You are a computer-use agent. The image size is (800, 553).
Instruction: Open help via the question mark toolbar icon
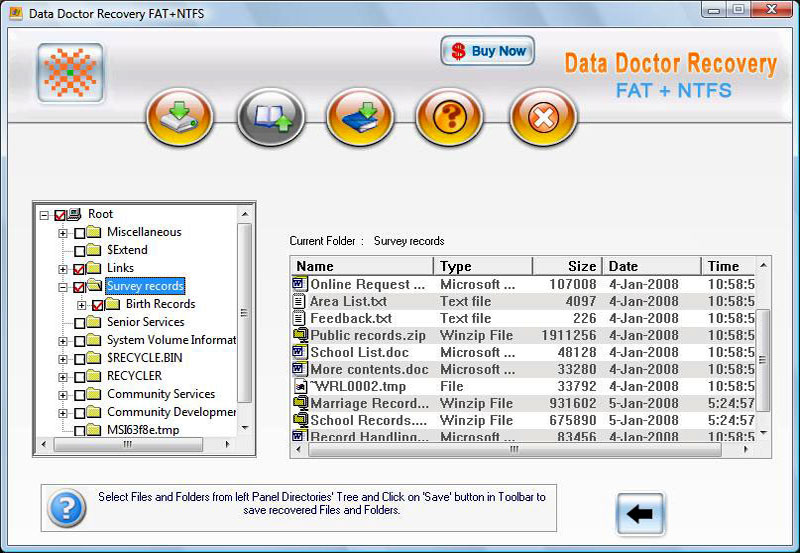coord(449,117)
